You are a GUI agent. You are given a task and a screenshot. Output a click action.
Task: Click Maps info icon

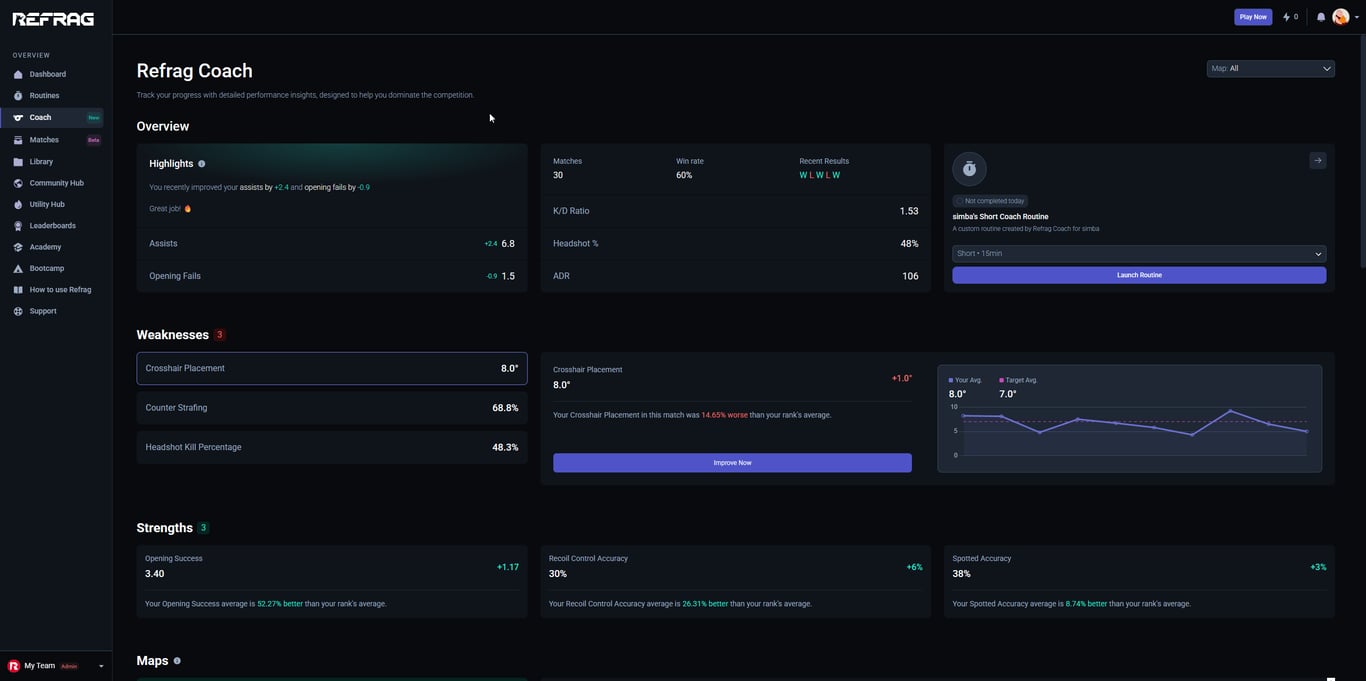point(177,661)
